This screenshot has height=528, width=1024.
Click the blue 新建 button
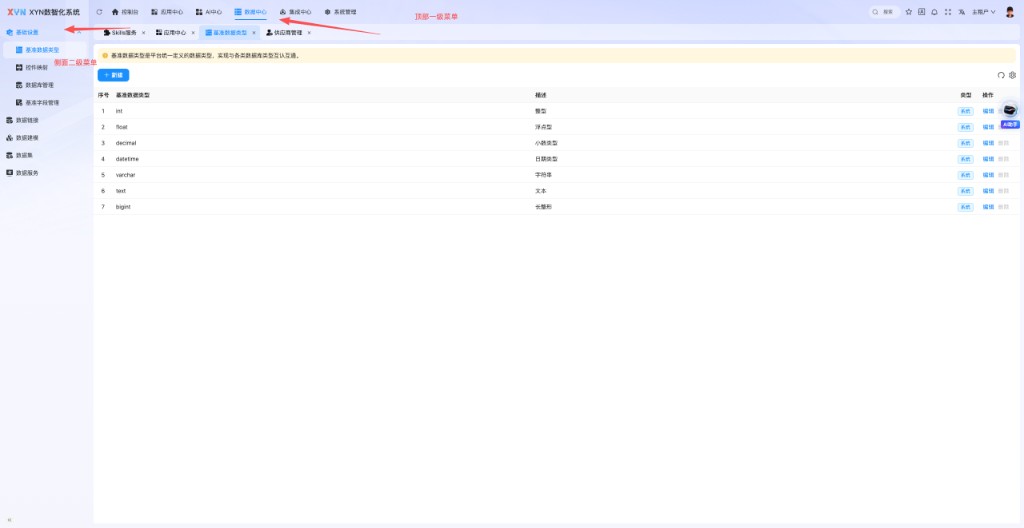pos(114,75)
